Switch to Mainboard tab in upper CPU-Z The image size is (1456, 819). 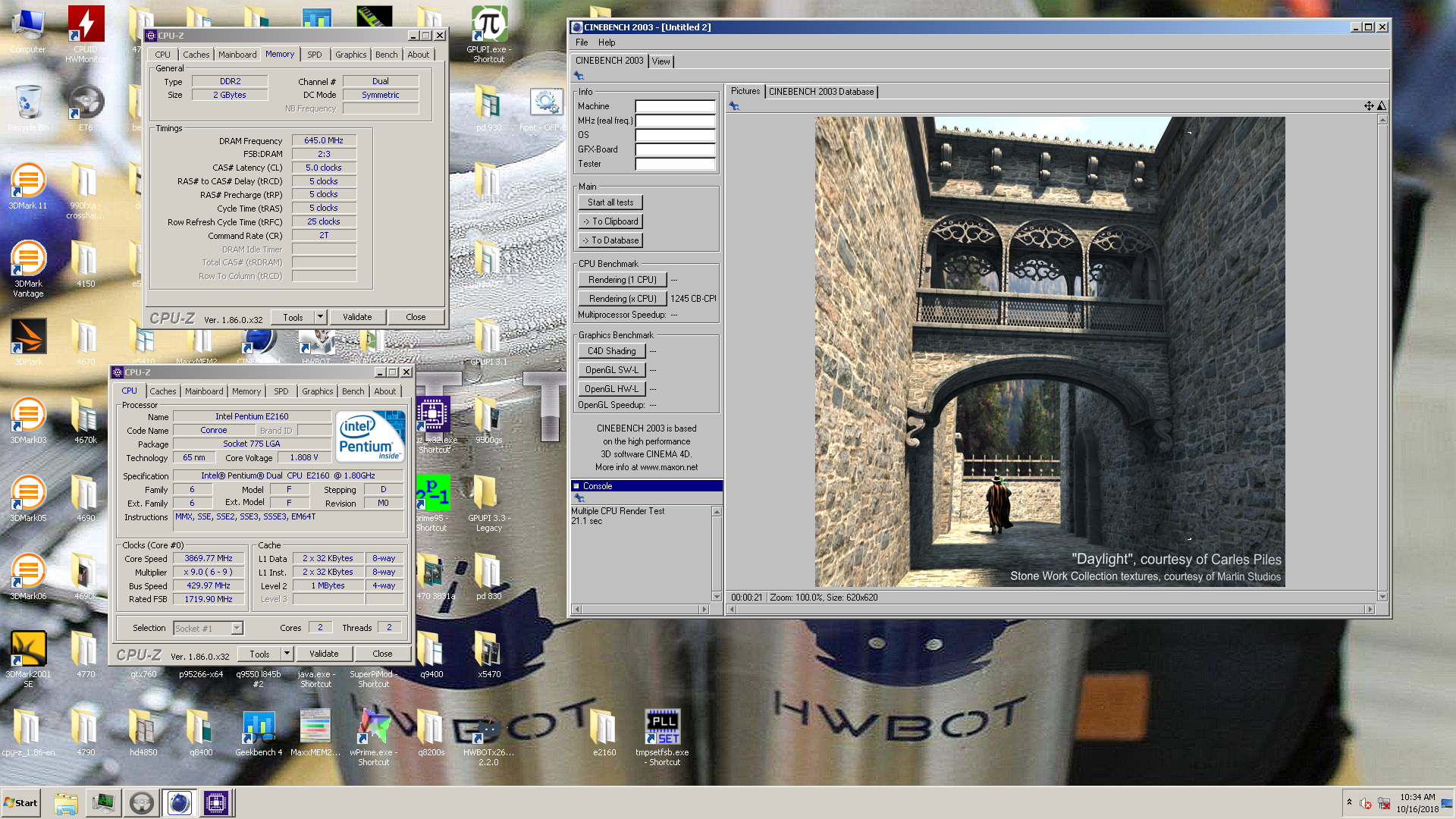[x=237, y=55]
